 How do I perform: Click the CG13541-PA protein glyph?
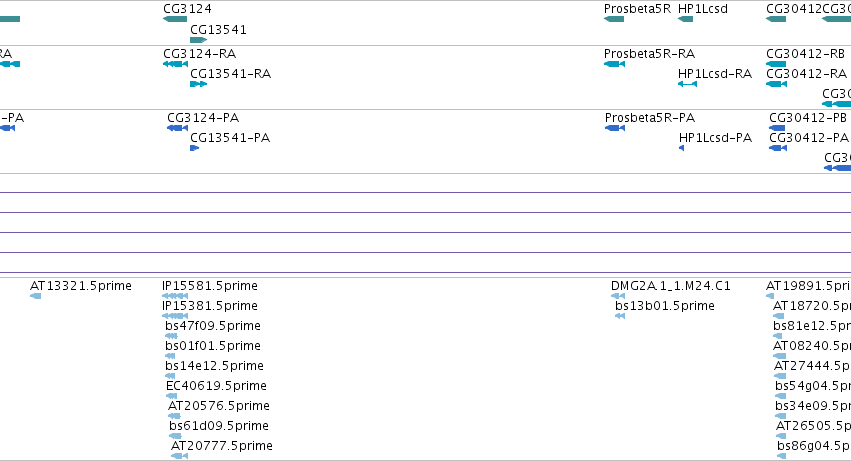pyautogui.click(x=195, y=148)
